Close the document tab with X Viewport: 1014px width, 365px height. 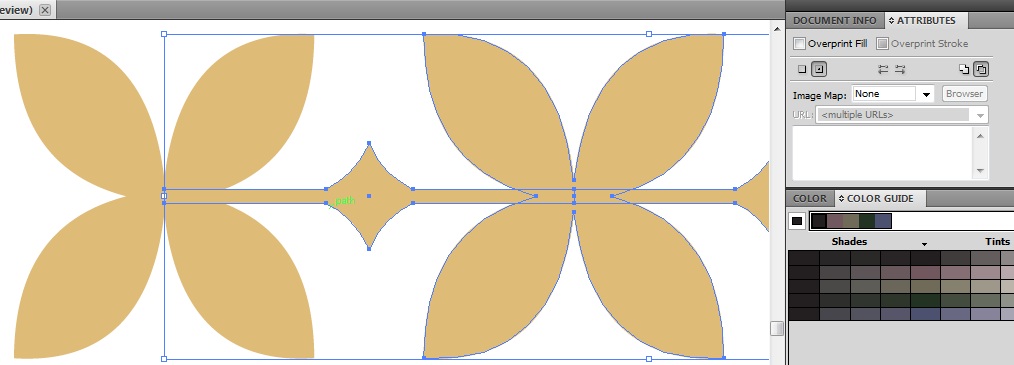click(45, 10)
